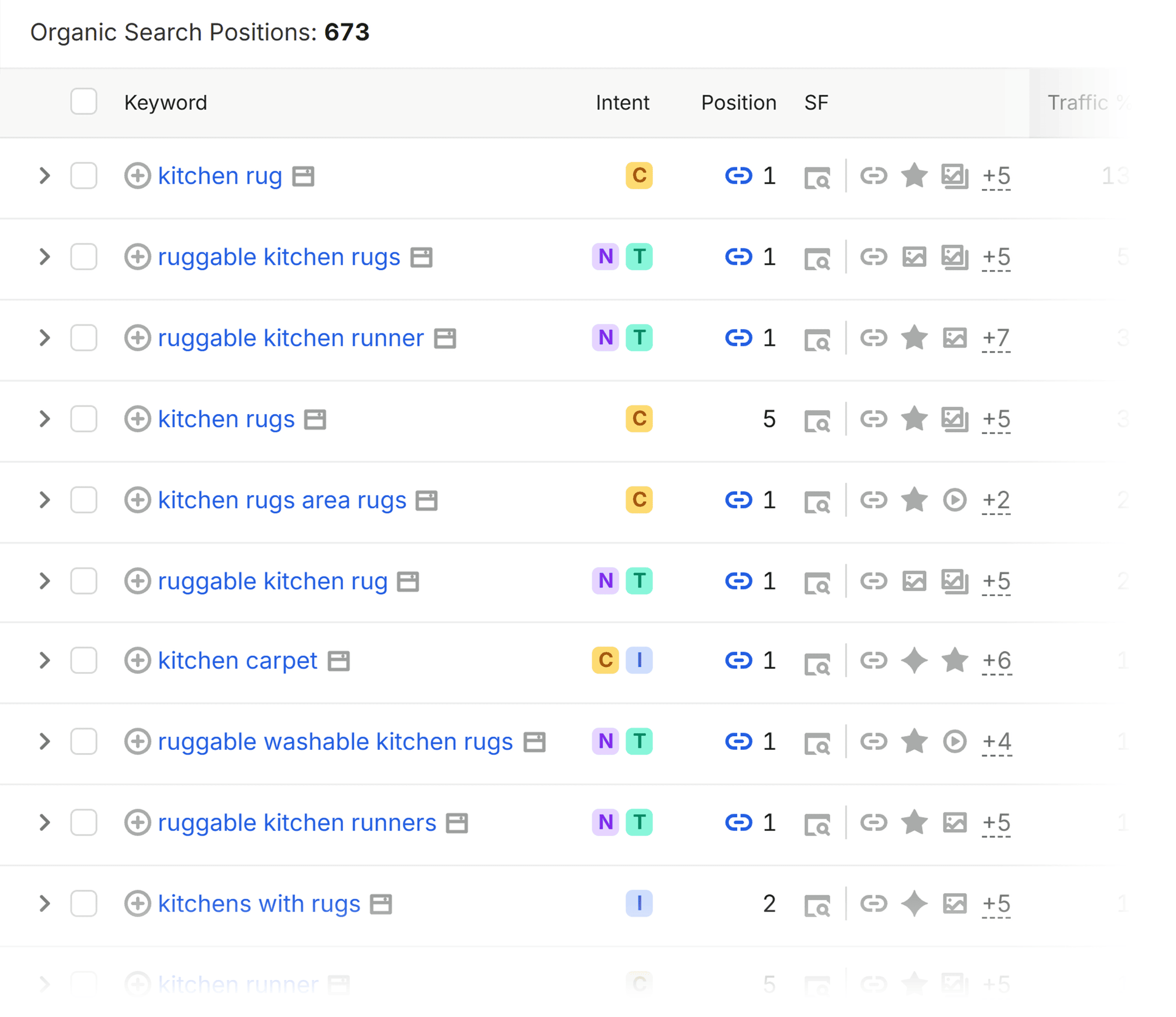
Task: Check the kitchens with rugs row checkbox
Action: pos(83,904)
